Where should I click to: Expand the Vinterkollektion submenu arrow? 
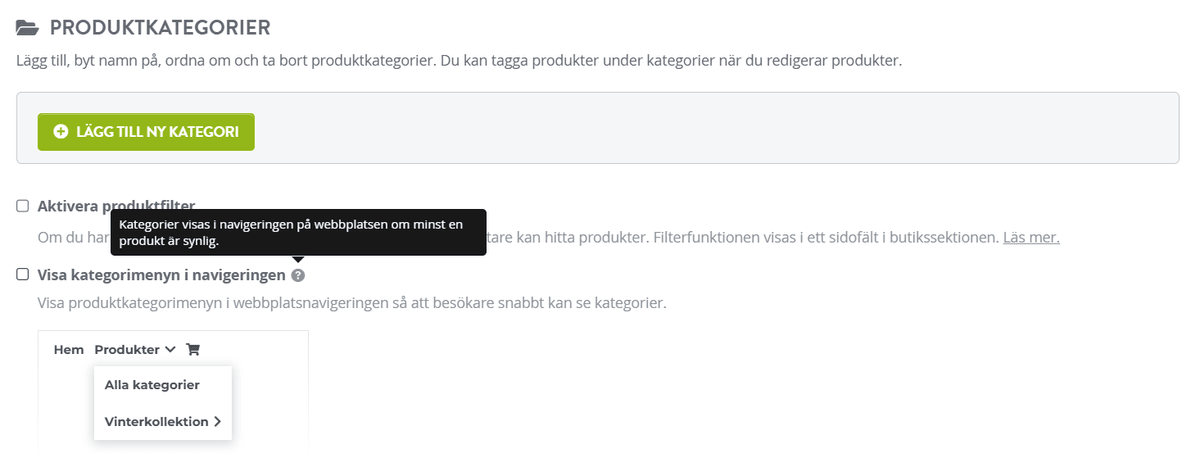point(218,422)
